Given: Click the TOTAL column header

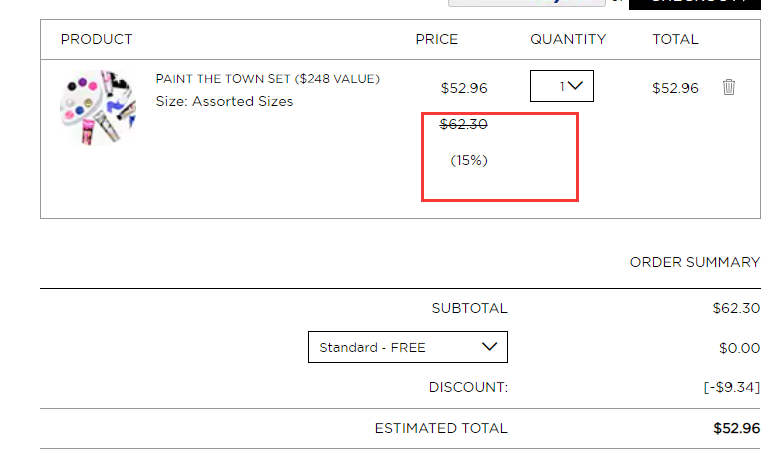Looking at the screenshot, I should [x=675, y=39].
